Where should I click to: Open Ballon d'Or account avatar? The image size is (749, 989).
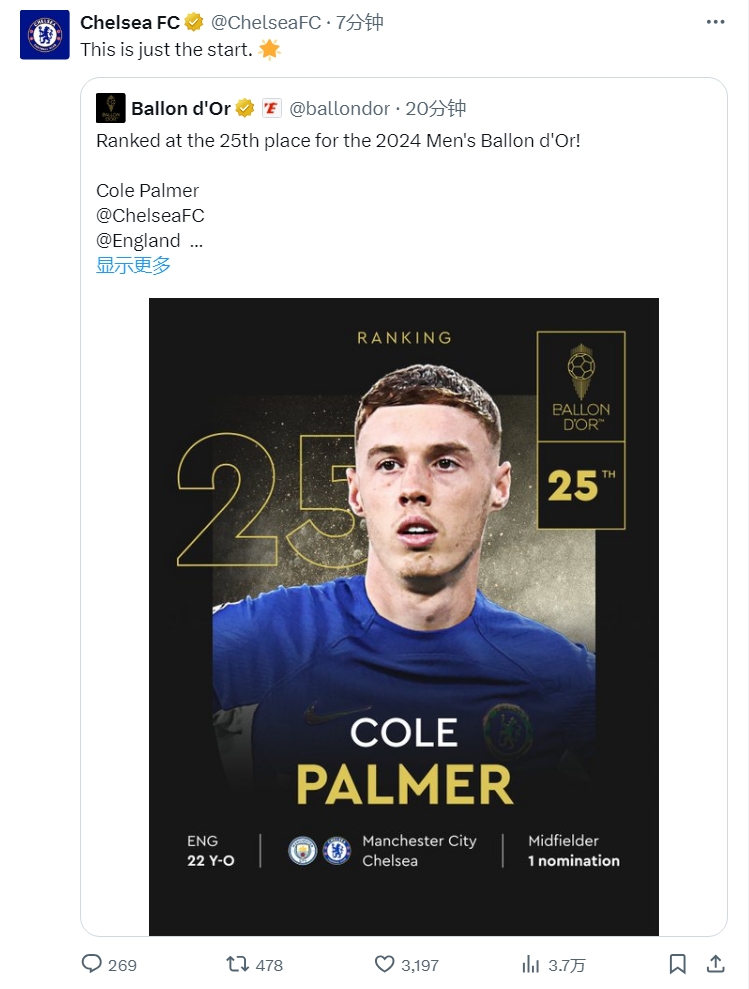coord(110,108)
